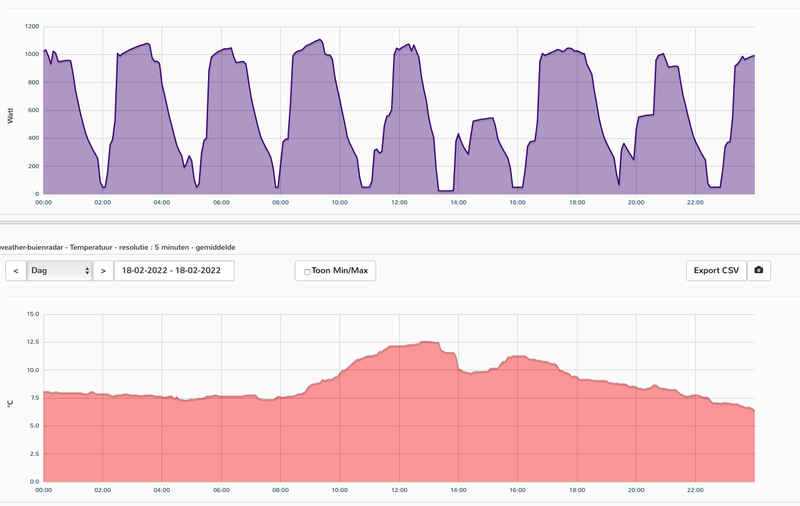This screenshot has width=800, height=506.
Task: Enable the Toon Min/Max checkbox
Action: (307, 271)
